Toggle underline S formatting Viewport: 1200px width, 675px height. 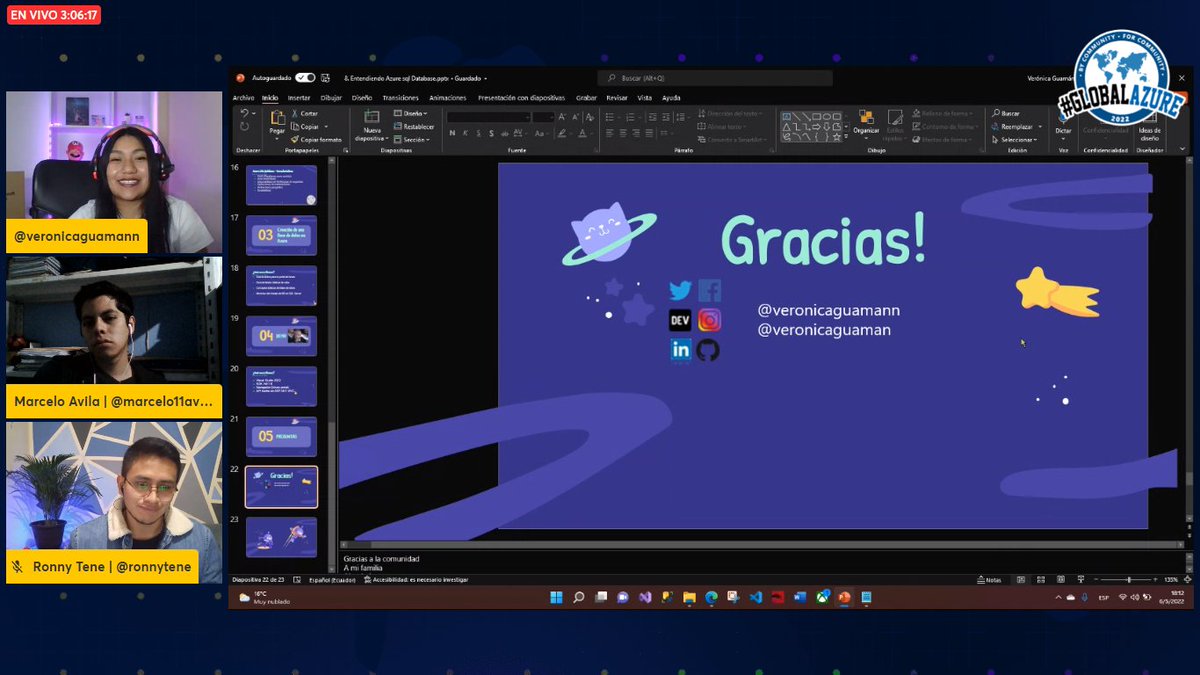point(477,133)
